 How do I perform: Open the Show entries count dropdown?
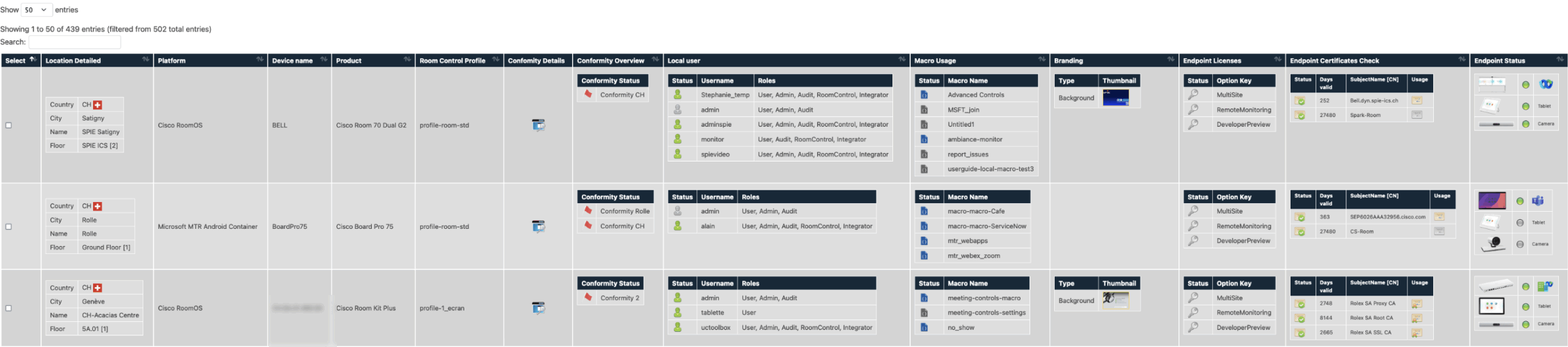pyautogui.click(x=36, y=10)
